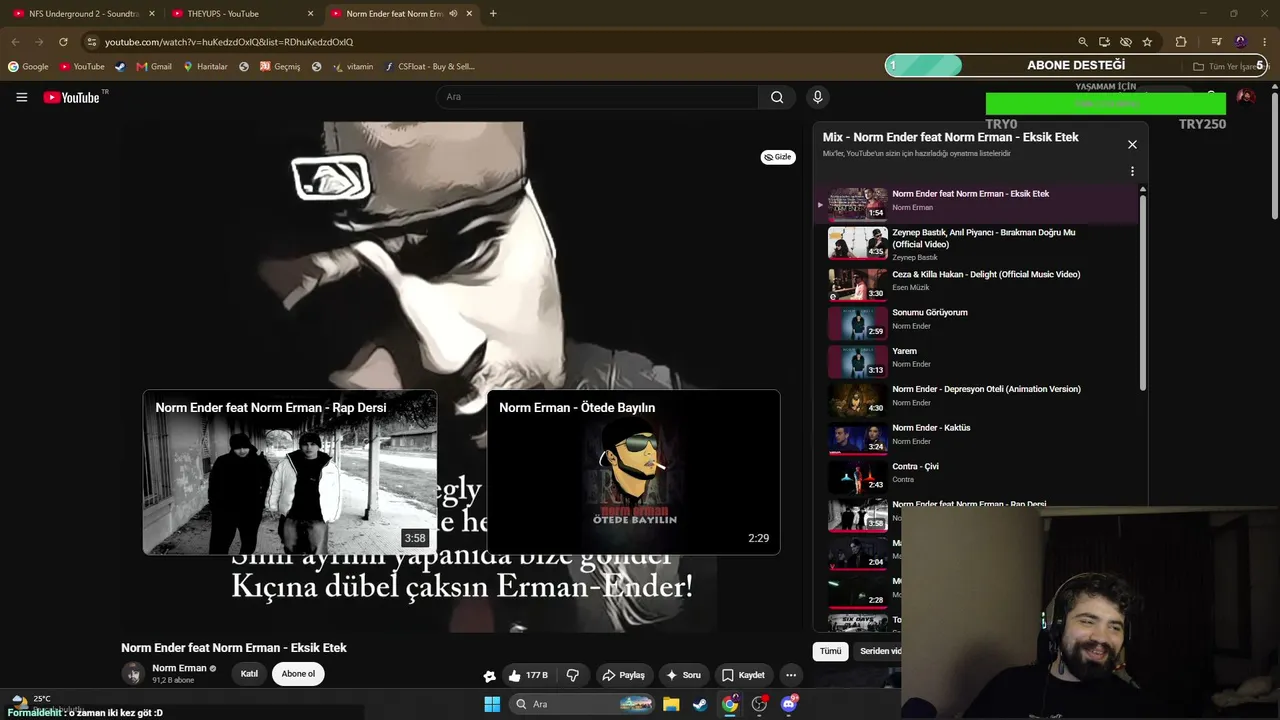Open Discord from the taskbar
1280x720 pixels.
pos(789,704)
